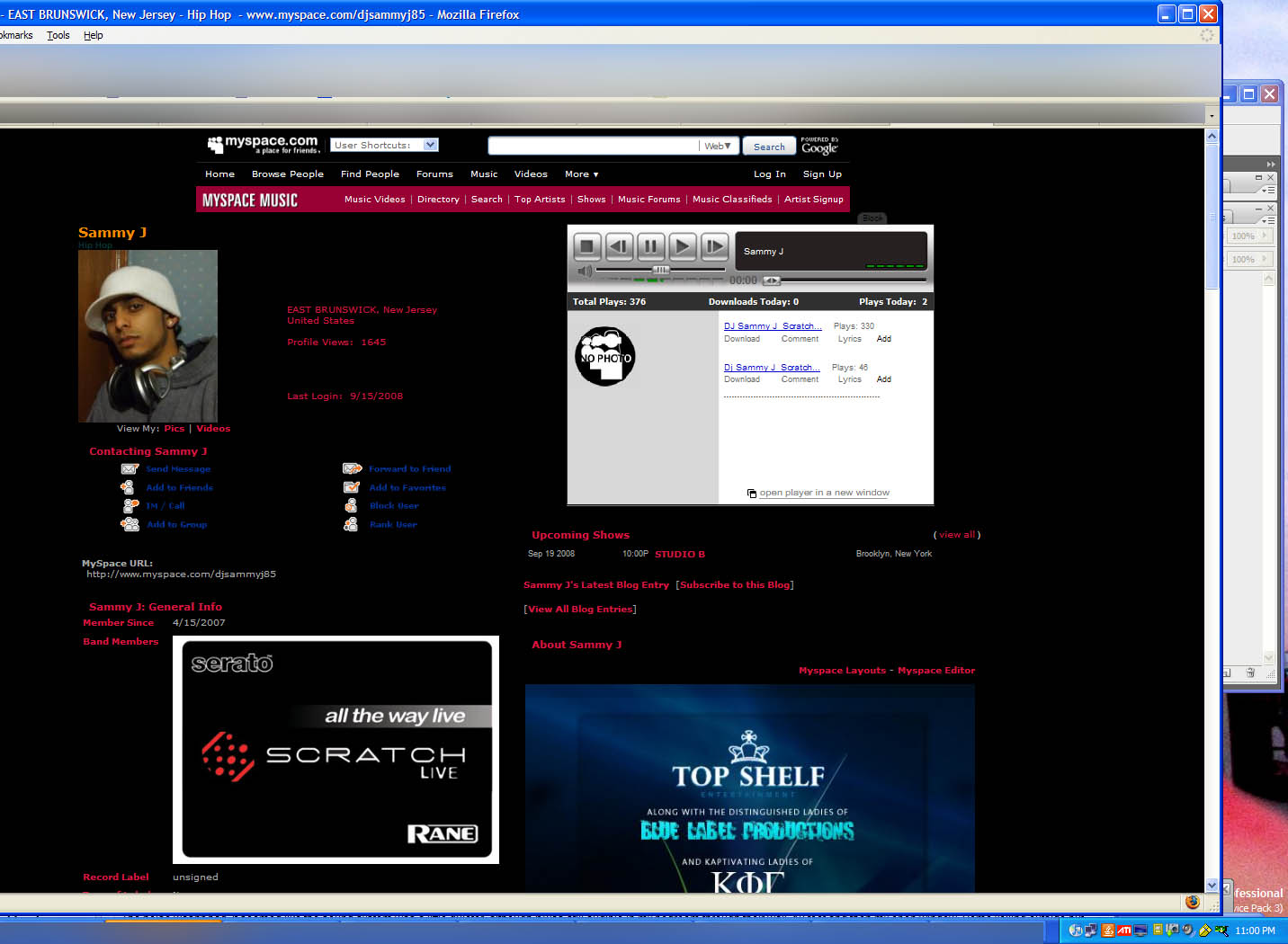Mute the player via speaker icon
Viewport: 1288px width, 944px height.
(585, 271)
